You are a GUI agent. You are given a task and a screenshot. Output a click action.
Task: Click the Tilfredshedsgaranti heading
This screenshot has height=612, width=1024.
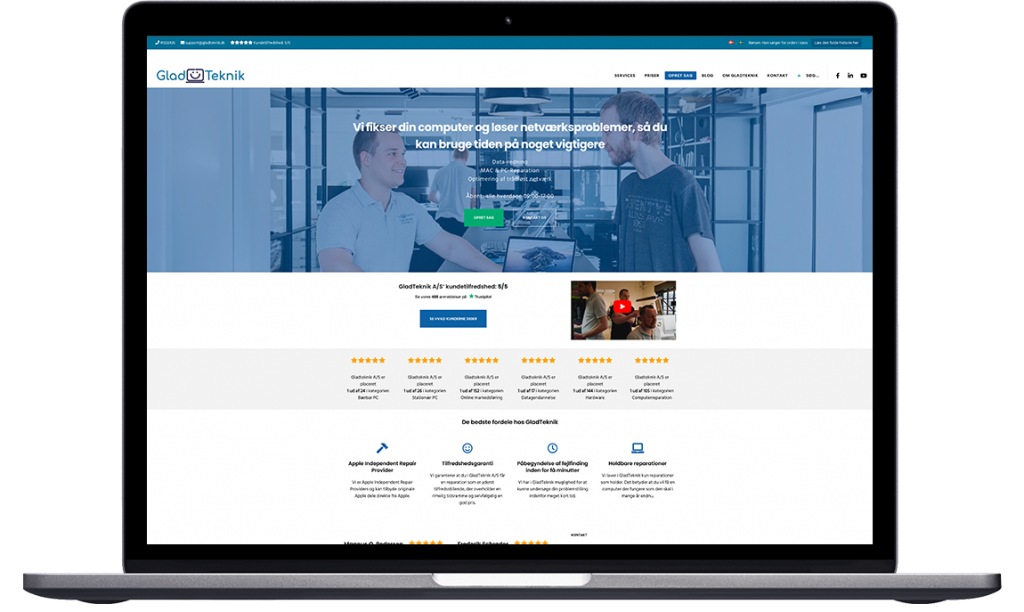point(467,463)
